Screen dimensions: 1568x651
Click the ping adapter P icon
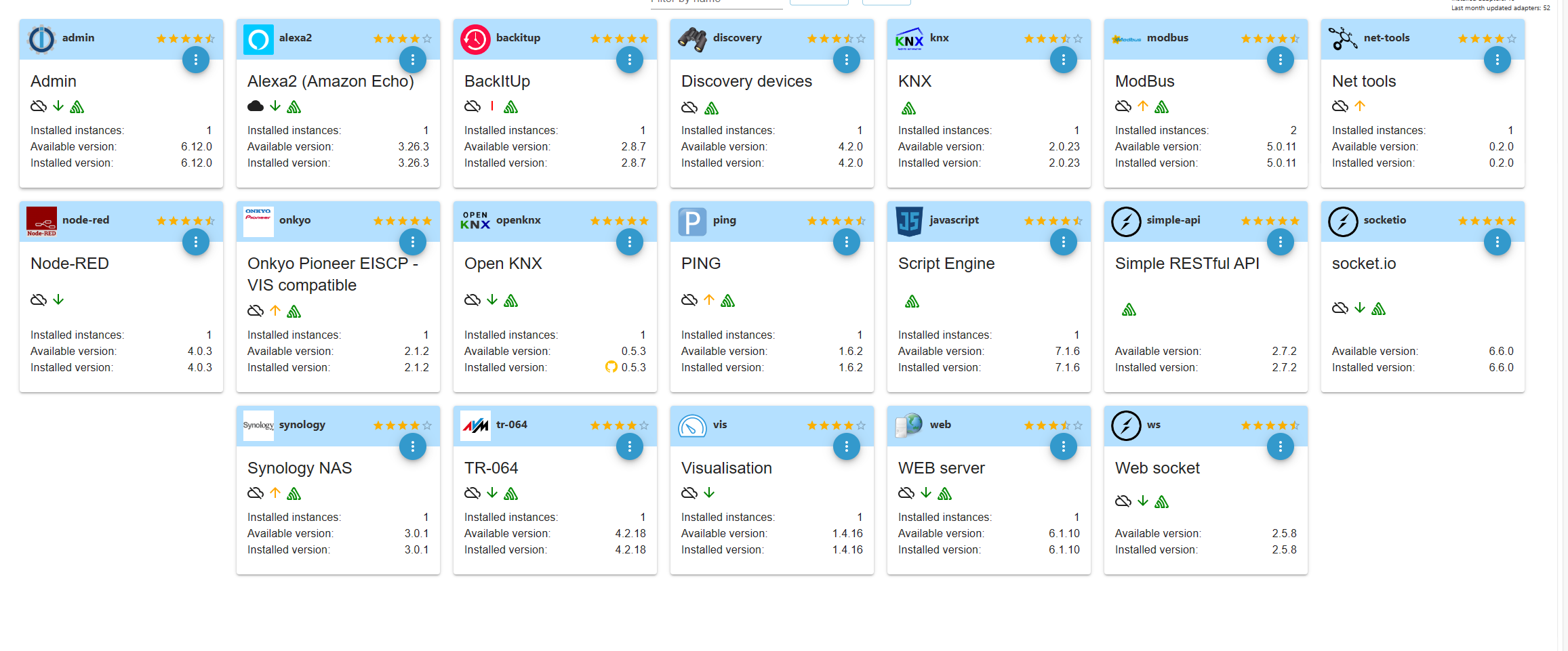coord(692,222)
